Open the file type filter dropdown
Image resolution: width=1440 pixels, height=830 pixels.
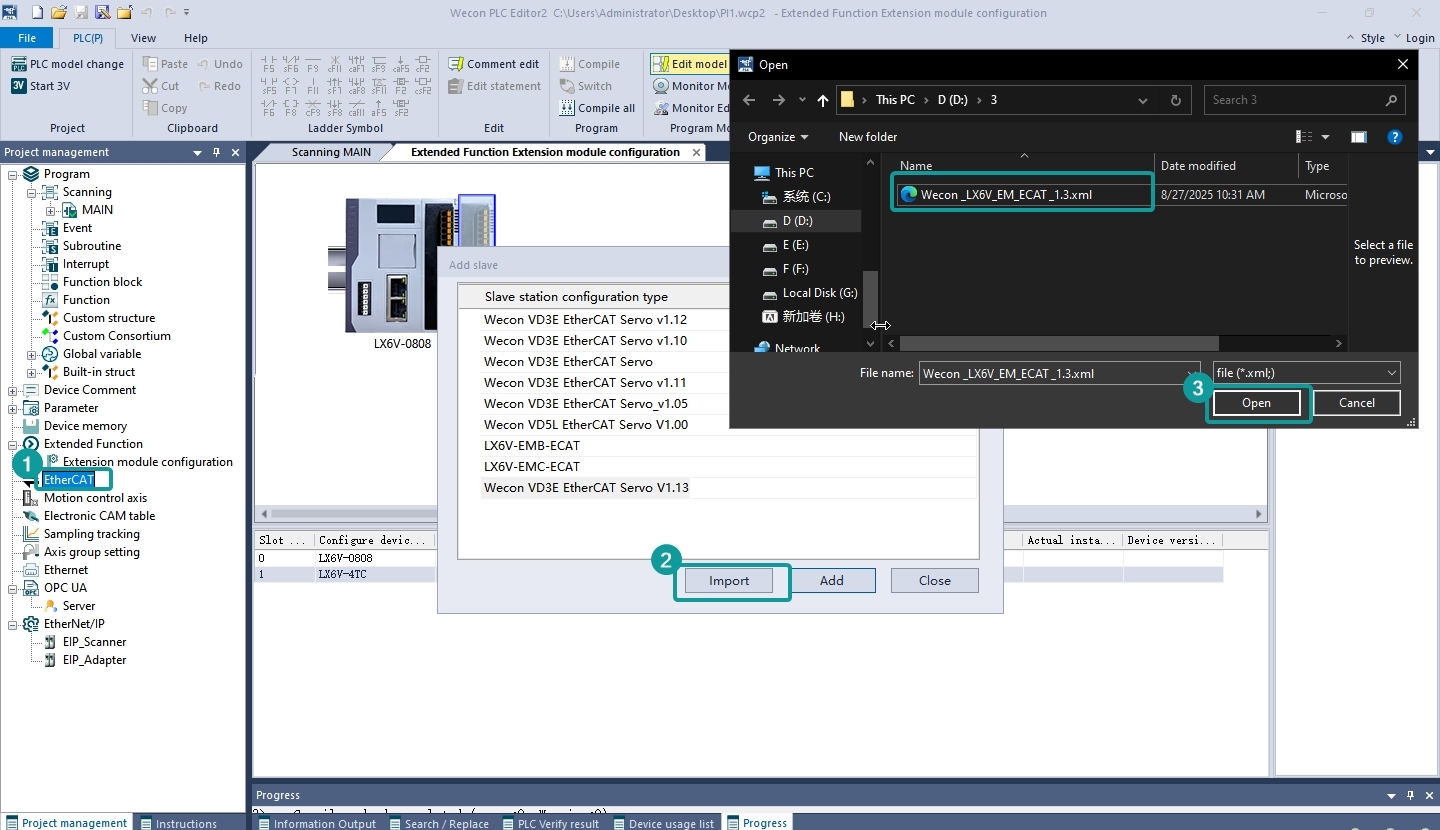pyautogui.click(x=1306, y=373)
